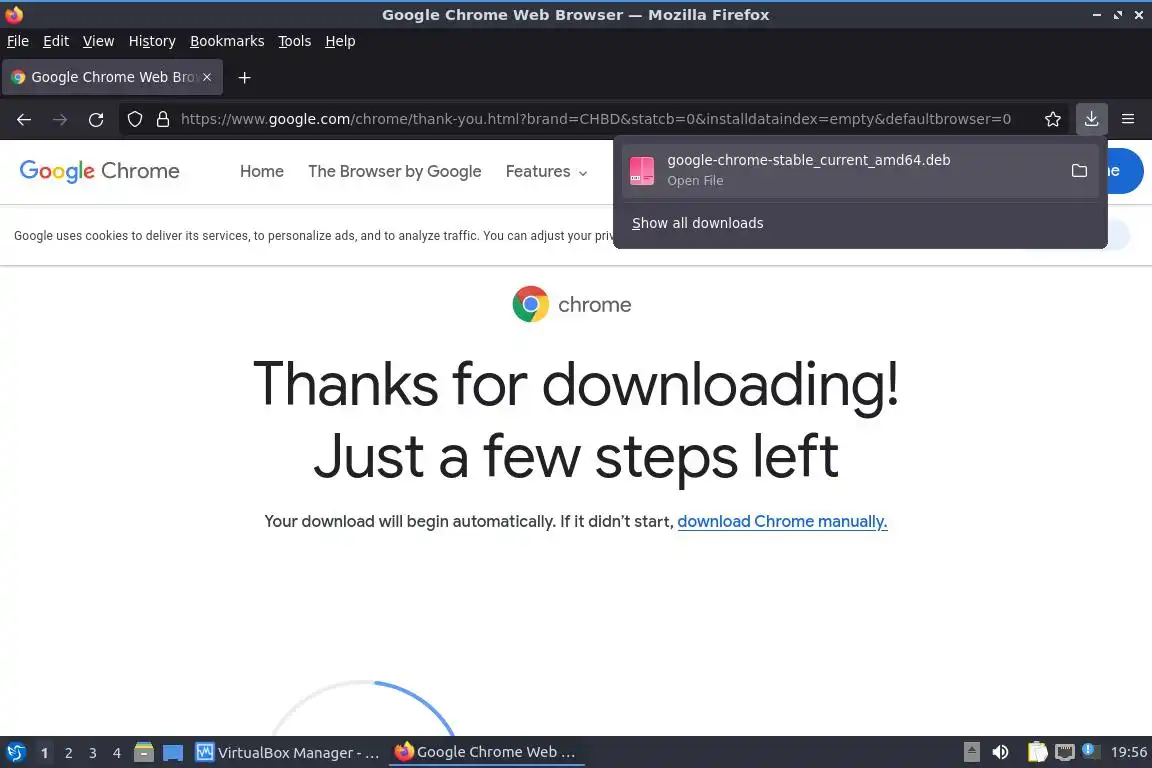This screenshot has height=768, width=1152.
Task: Switch to workspace 3
Action: coord(93,753)
